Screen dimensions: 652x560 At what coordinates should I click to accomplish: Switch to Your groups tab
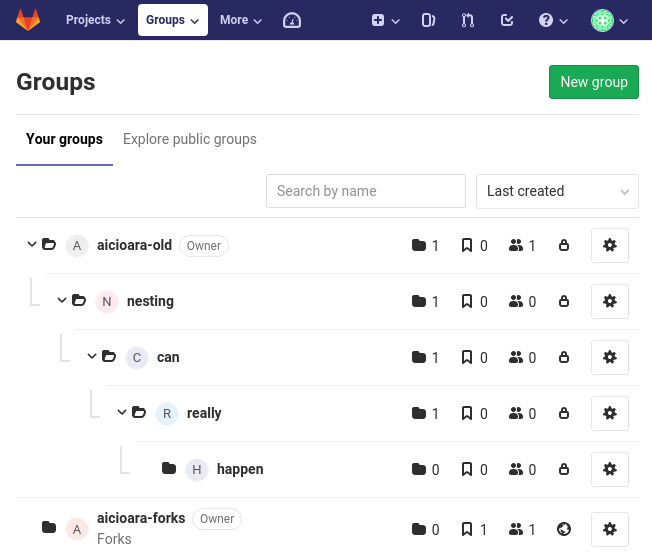coord(64,139)
